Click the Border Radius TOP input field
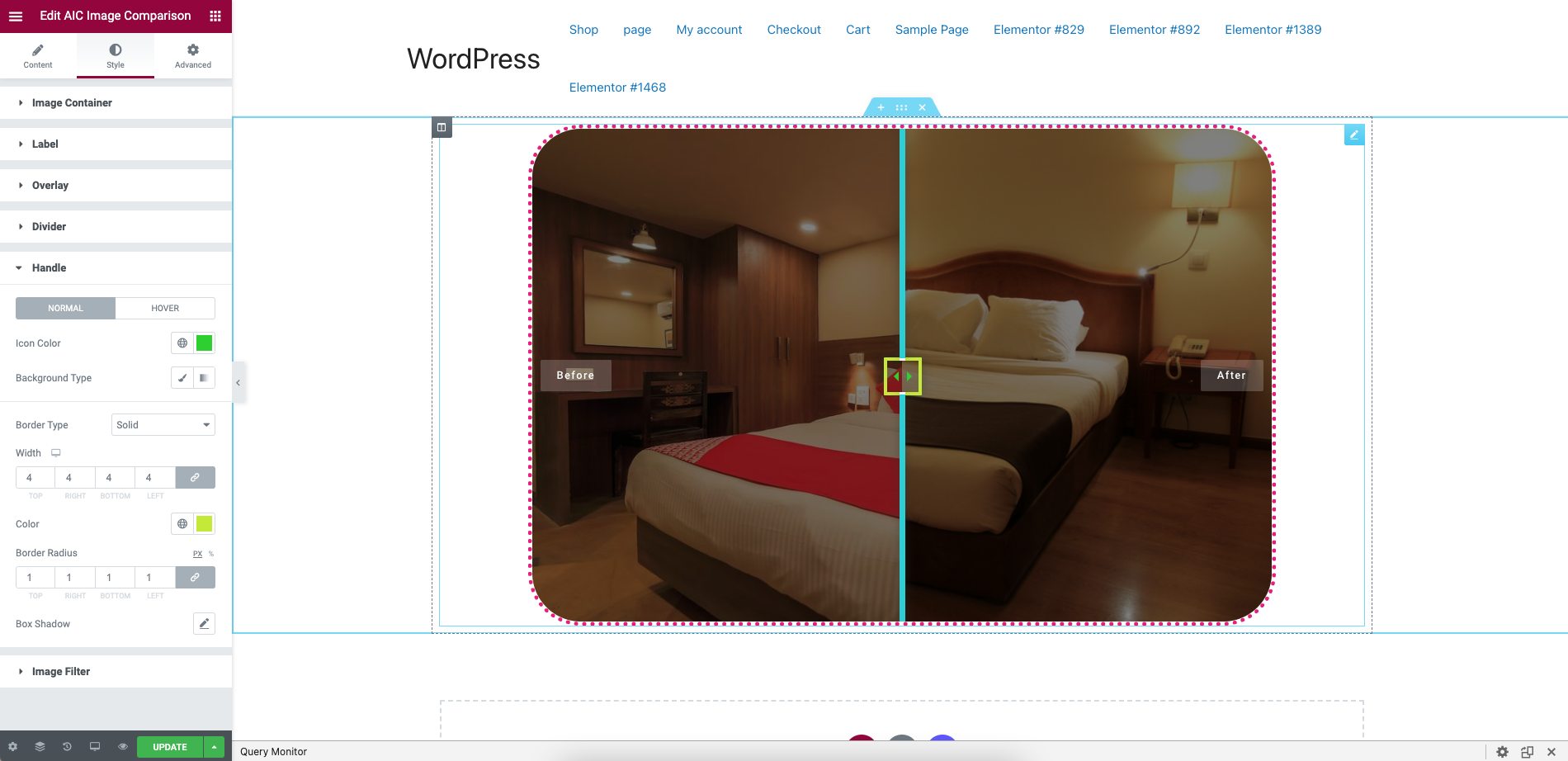The image size is (1568, 761). click(35, 578)
